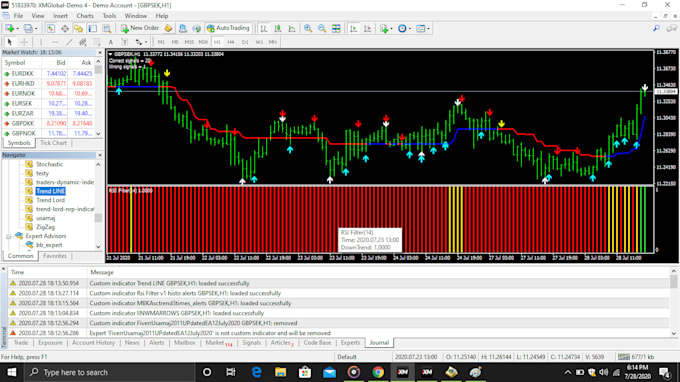
Task: Open the Tools menu
Action: (109, 16)
